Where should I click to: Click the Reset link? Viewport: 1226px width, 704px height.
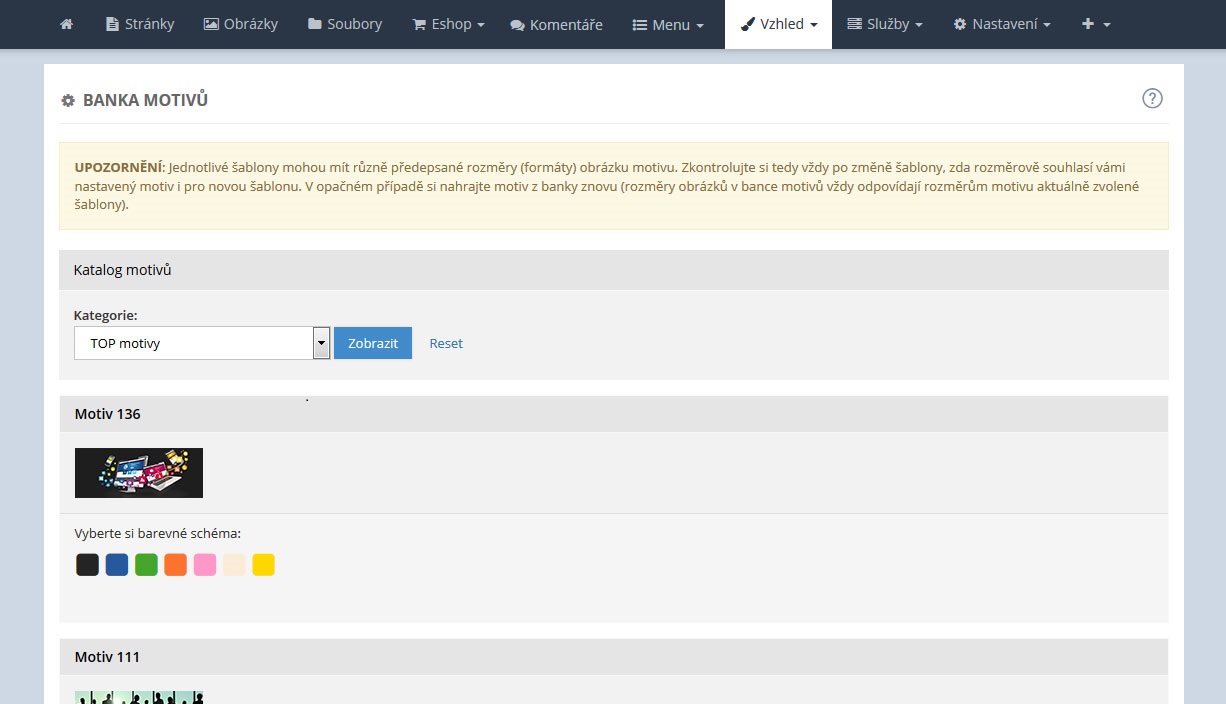click(446, 343)
